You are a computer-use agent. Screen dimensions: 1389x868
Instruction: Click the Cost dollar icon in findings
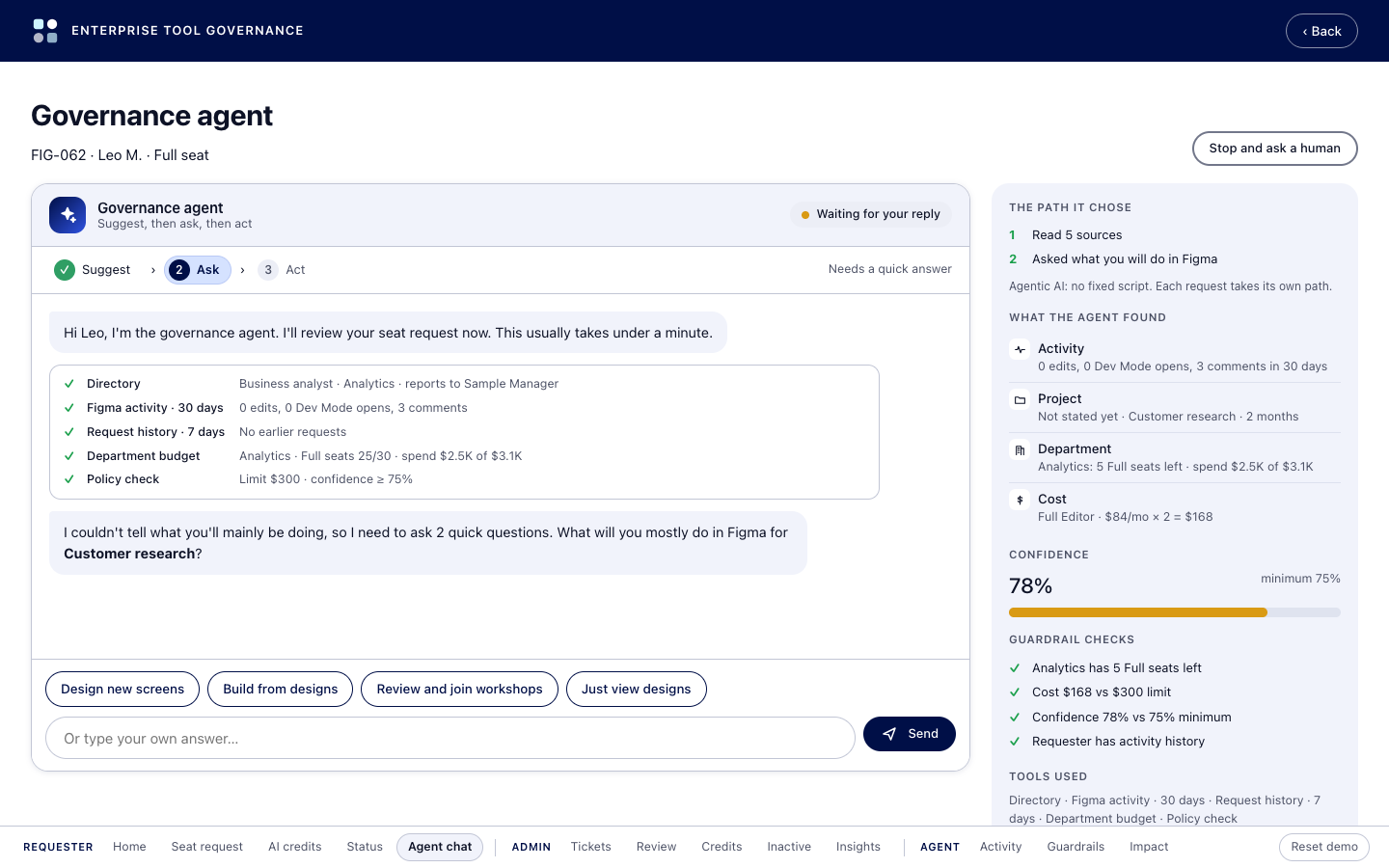pyautogui.click(x=1020, y=500)
